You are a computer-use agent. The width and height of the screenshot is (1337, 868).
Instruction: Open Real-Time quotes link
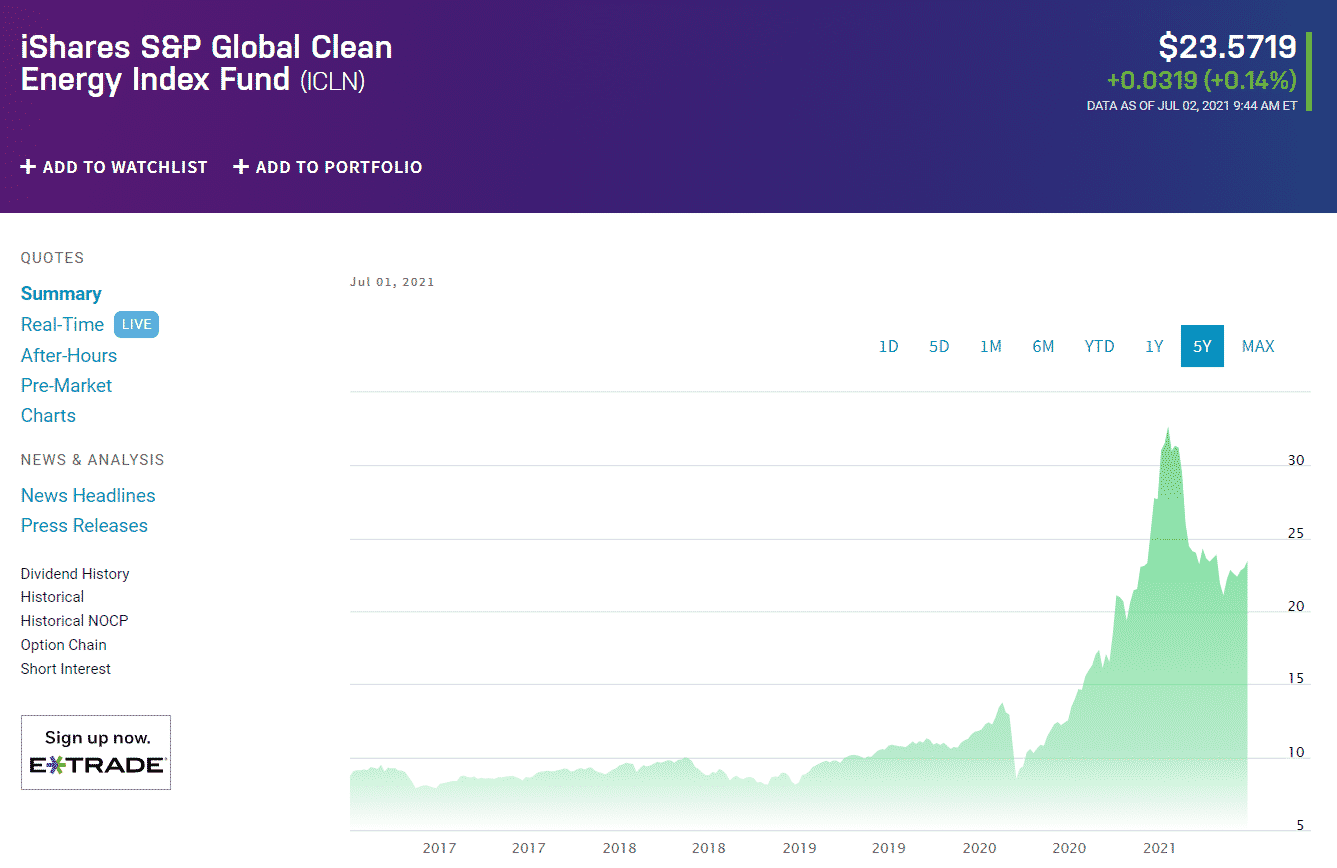coord(62,324)
